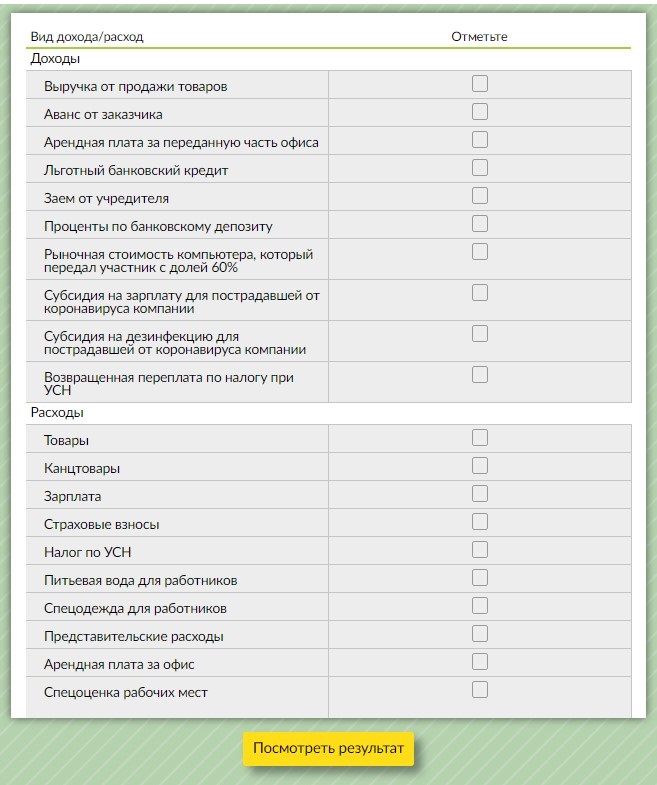Check the Налог по УСН checkbox

[x=480, y=550]
